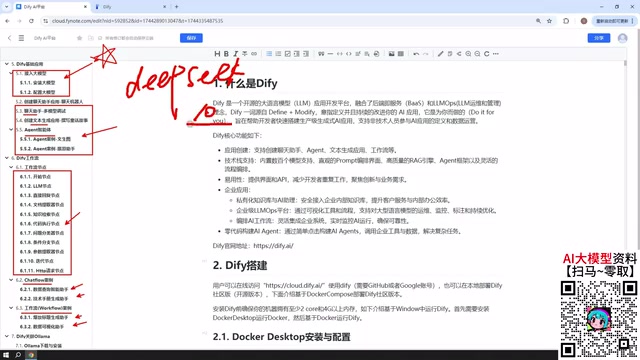Zoom in using magnifier plus icon
This screenshot has height=360, width=640.
coord(468,54)
